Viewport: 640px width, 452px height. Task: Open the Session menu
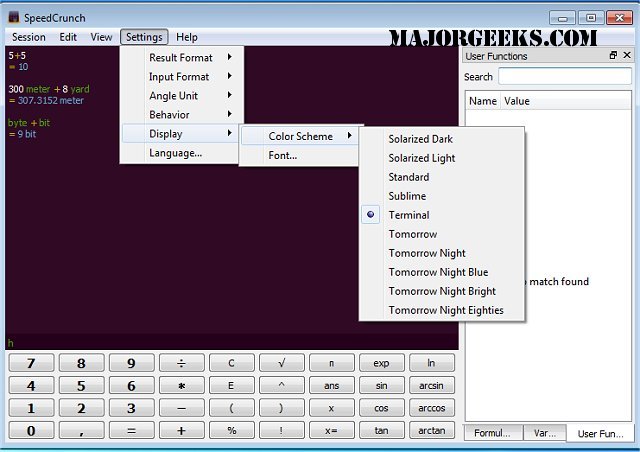point(29,37)
